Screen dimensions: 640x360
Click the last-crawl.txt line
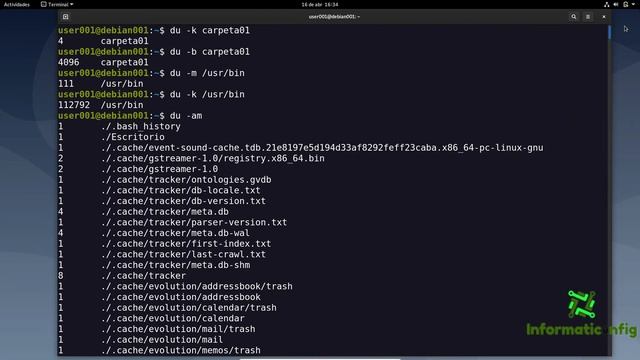coord(183,254)
